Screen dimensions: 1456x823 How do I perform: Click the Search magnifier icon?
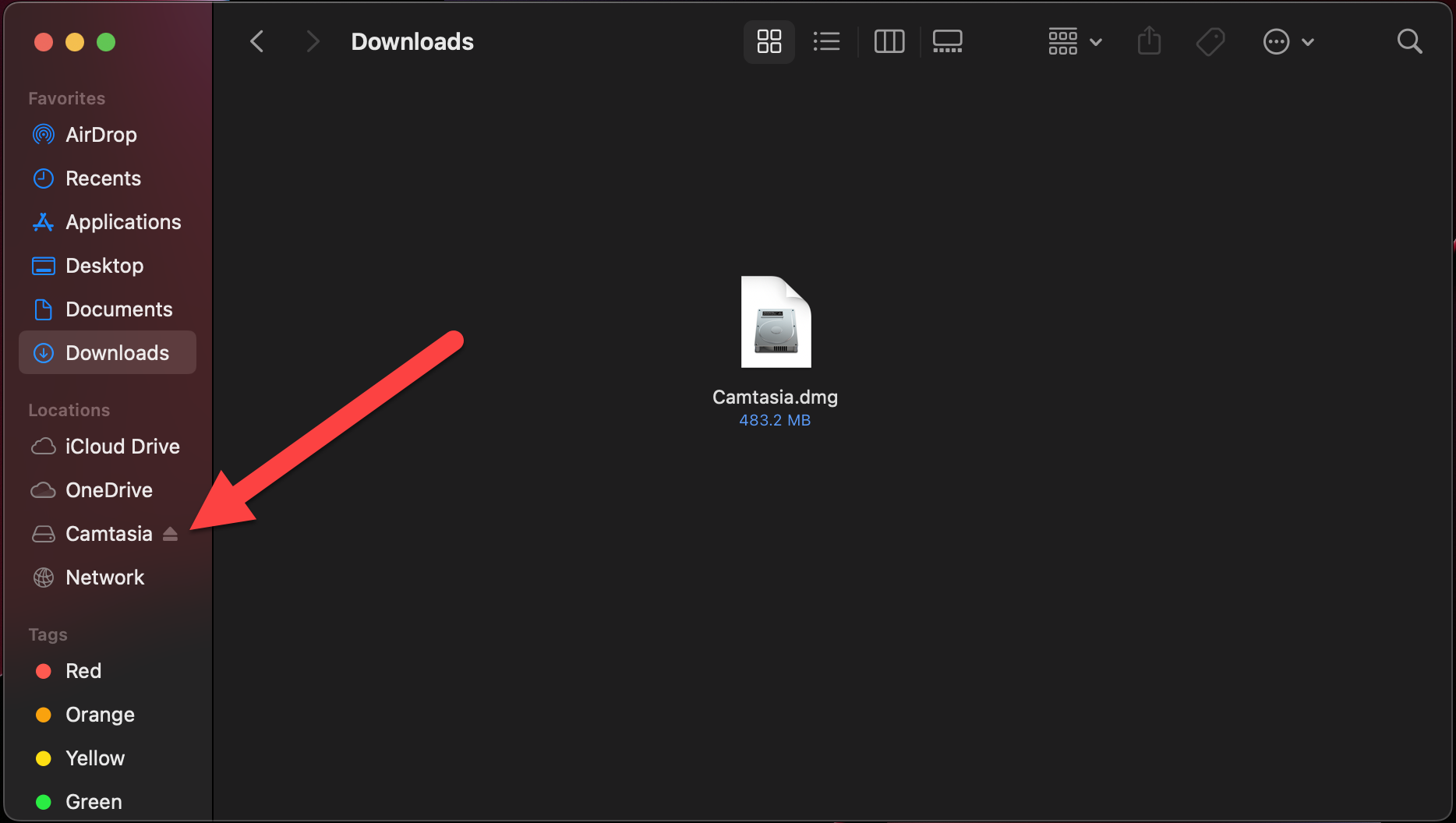1409,41
